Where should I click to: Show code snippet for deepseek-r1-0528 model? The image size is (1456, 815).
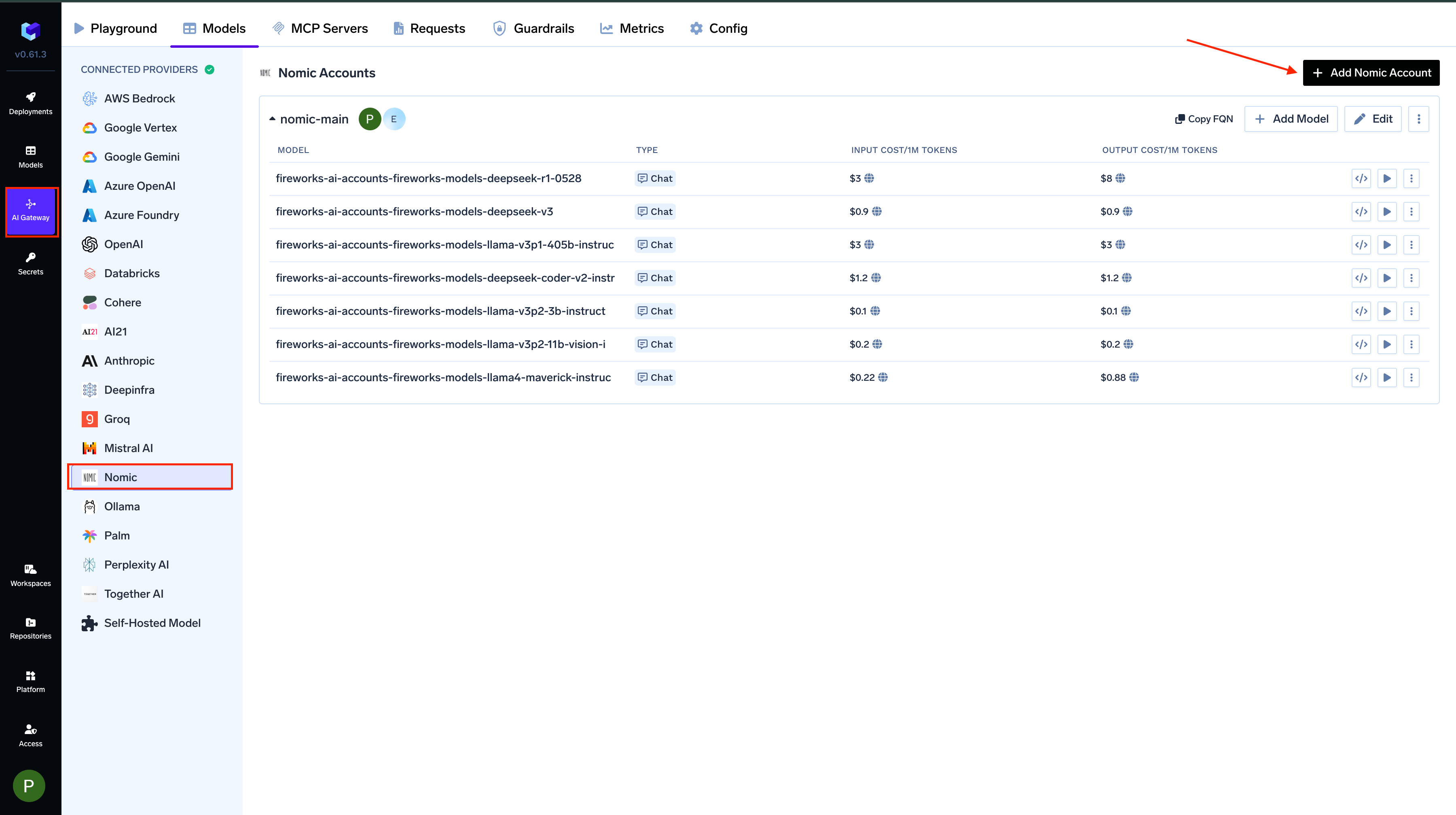[x=1361, y=178]
